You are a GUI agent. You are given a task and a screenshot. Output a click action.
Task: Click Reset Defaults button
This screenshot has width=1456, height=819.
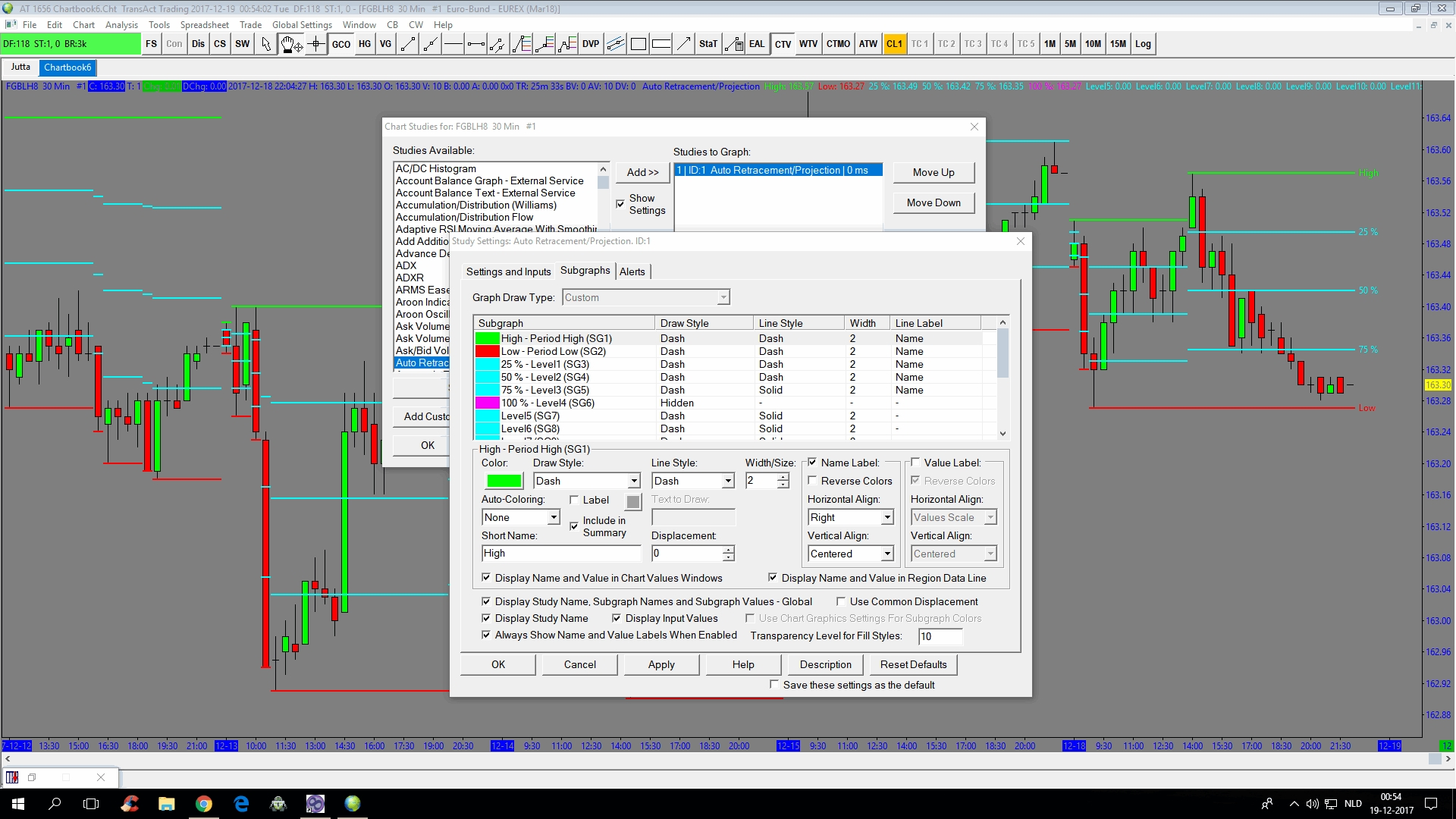(x=913, y=664)
